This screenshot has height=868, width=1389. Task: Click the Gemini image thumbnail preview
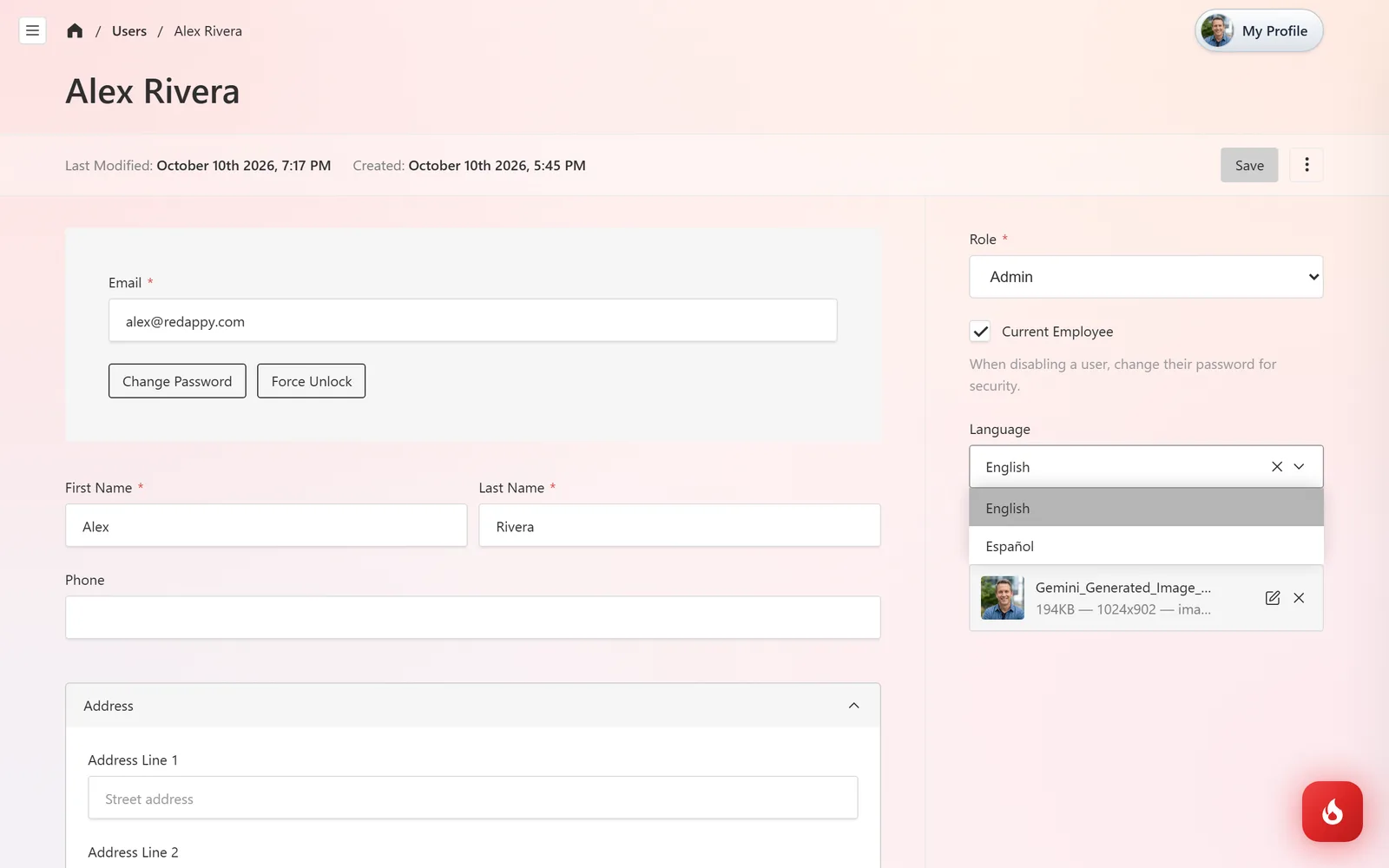(1003, 598)
